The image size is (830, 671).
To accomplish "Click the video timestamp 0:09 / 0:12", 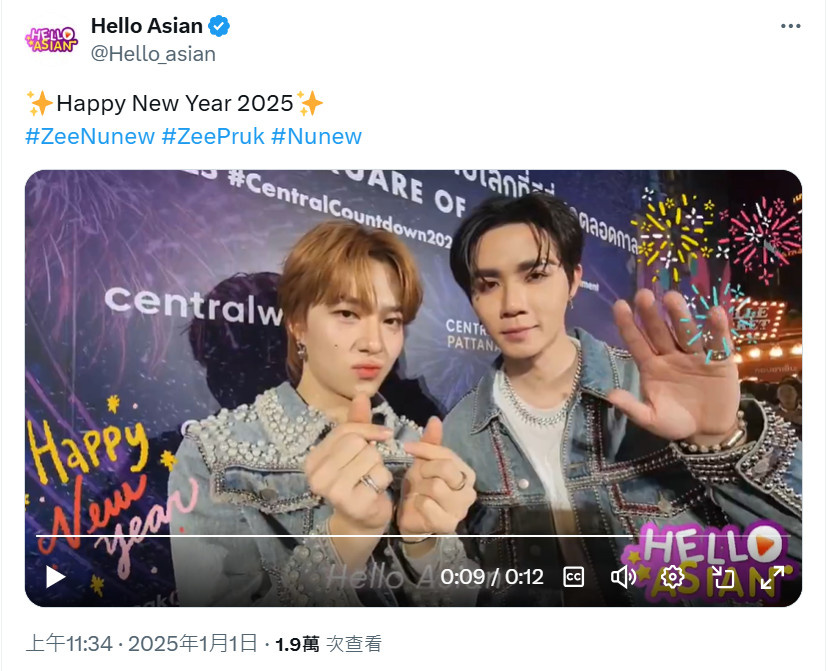I will point(492,577).
